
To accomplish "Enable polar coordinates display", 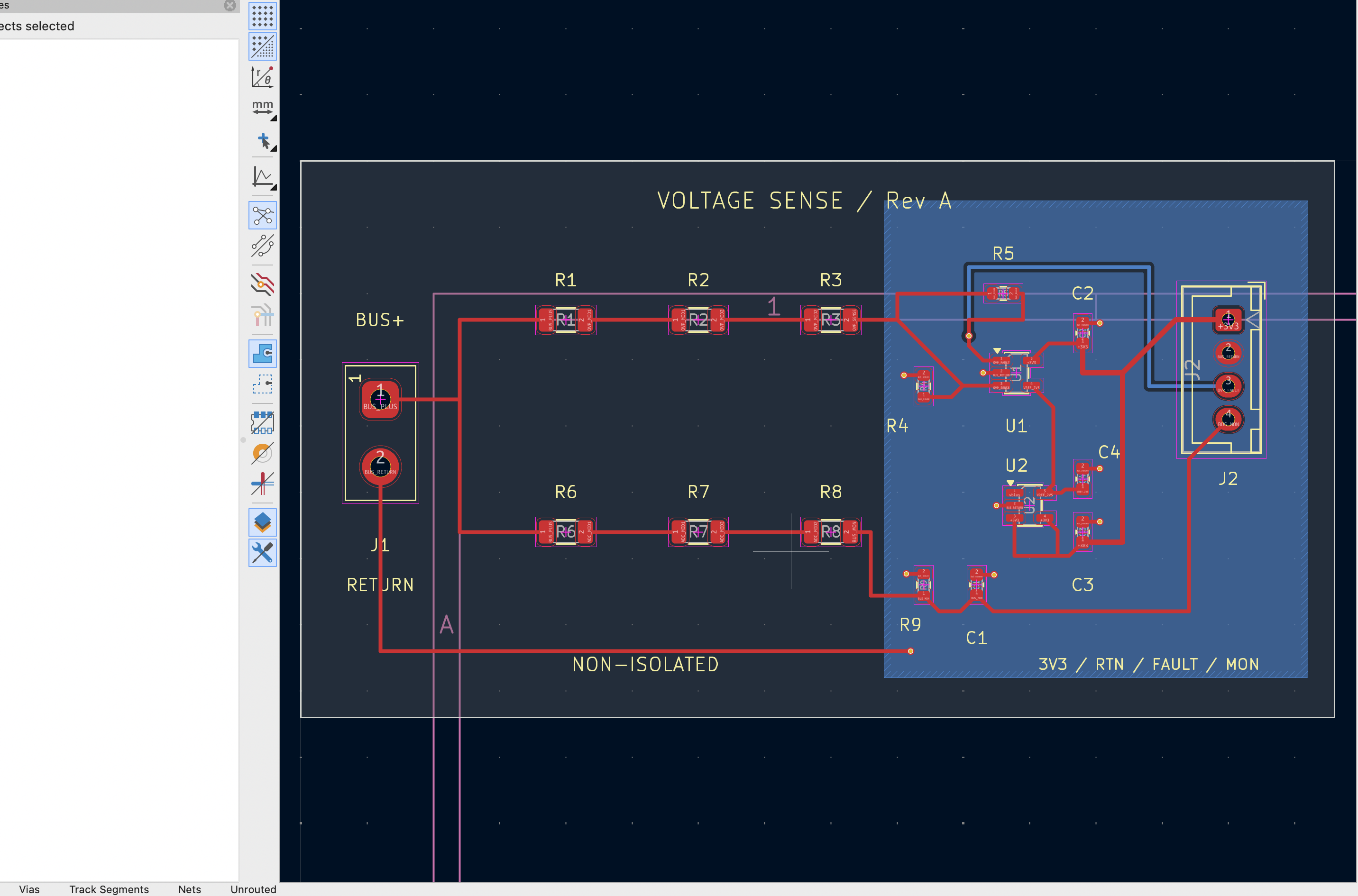I will [x=262, y=77].
